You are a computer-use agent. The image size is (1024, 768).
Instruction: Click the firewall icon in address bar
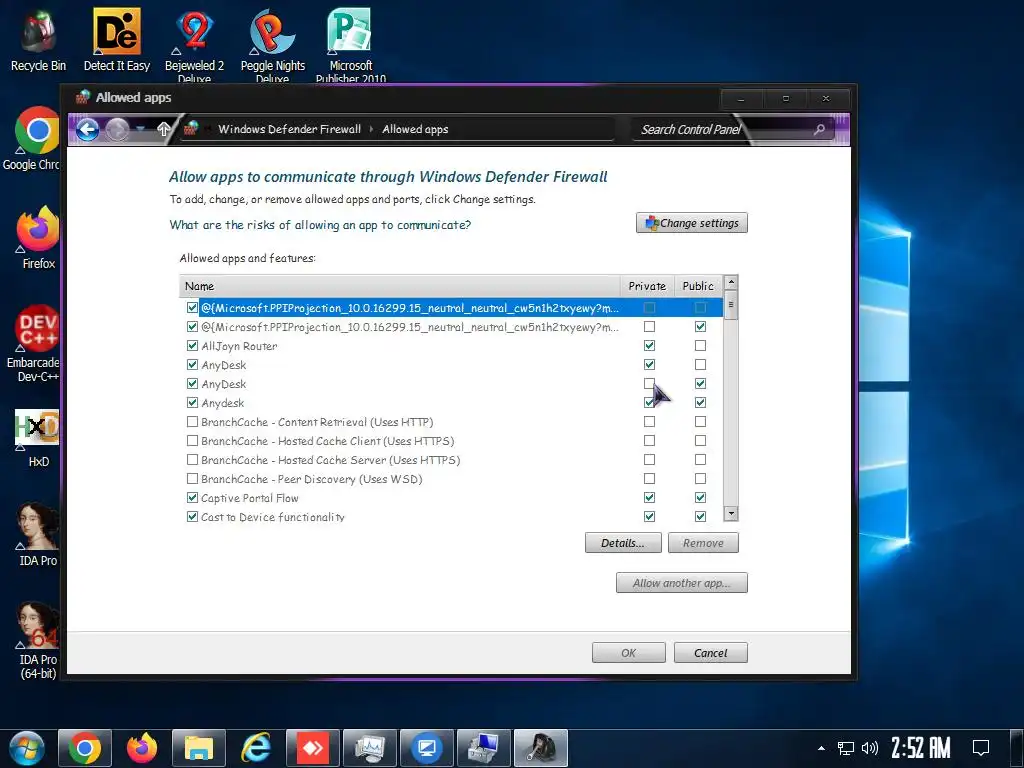pos(191,129)
